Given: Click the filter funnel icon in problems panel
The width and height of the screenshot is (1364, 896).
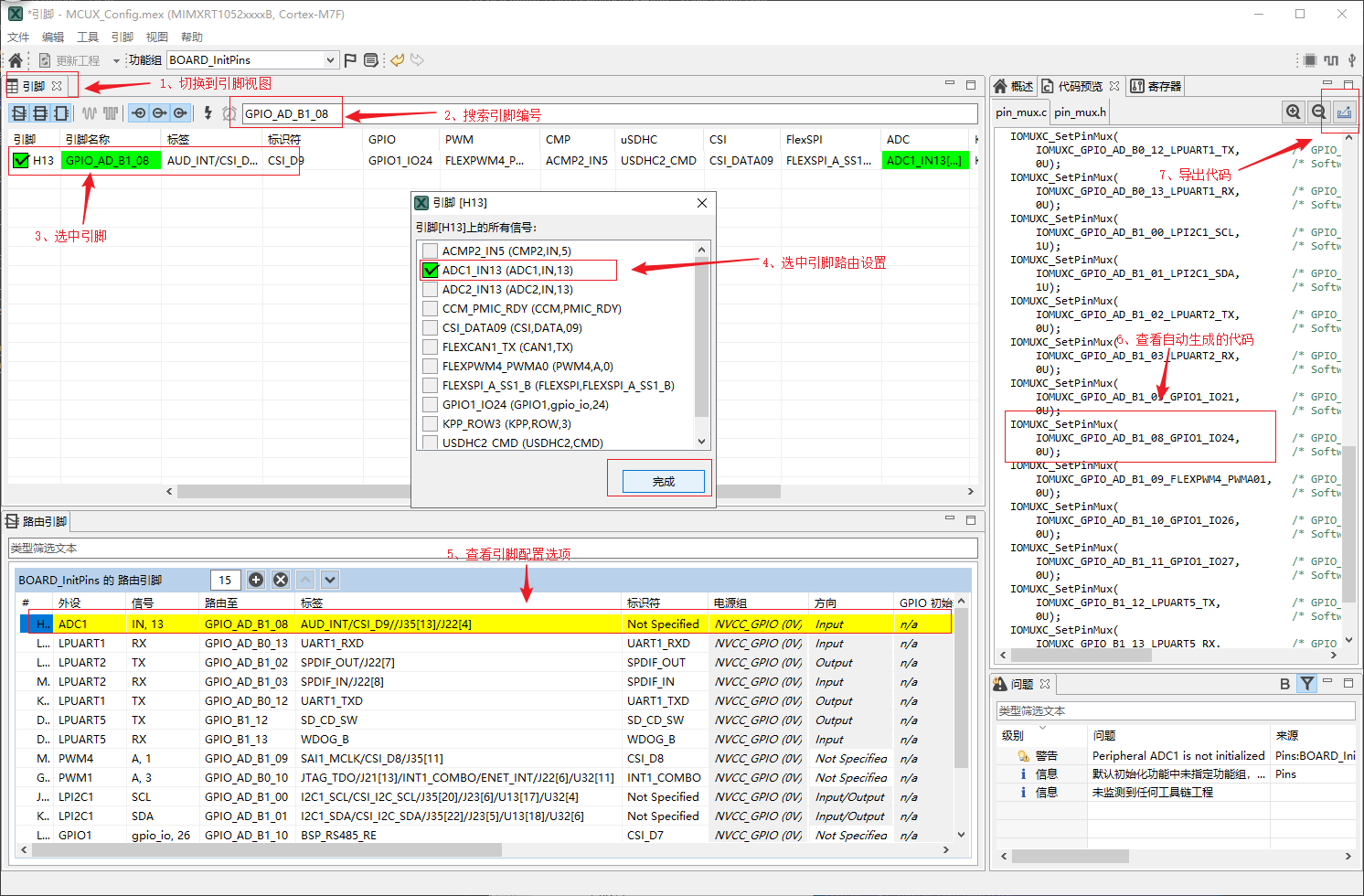Looking at the screenshot, I should click(1307, 684).
